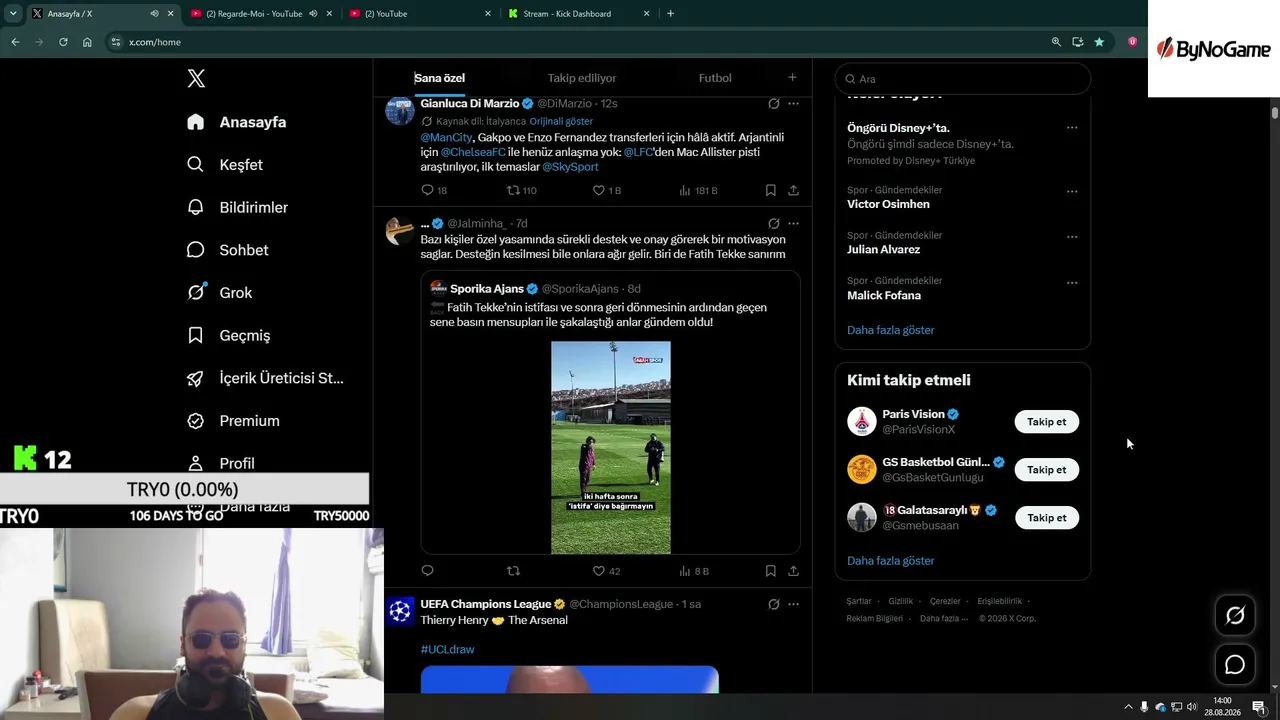Follow the Galatasaraylı account
Image resolution: width=1280 pixels, height=720 pixels.
1046,518
